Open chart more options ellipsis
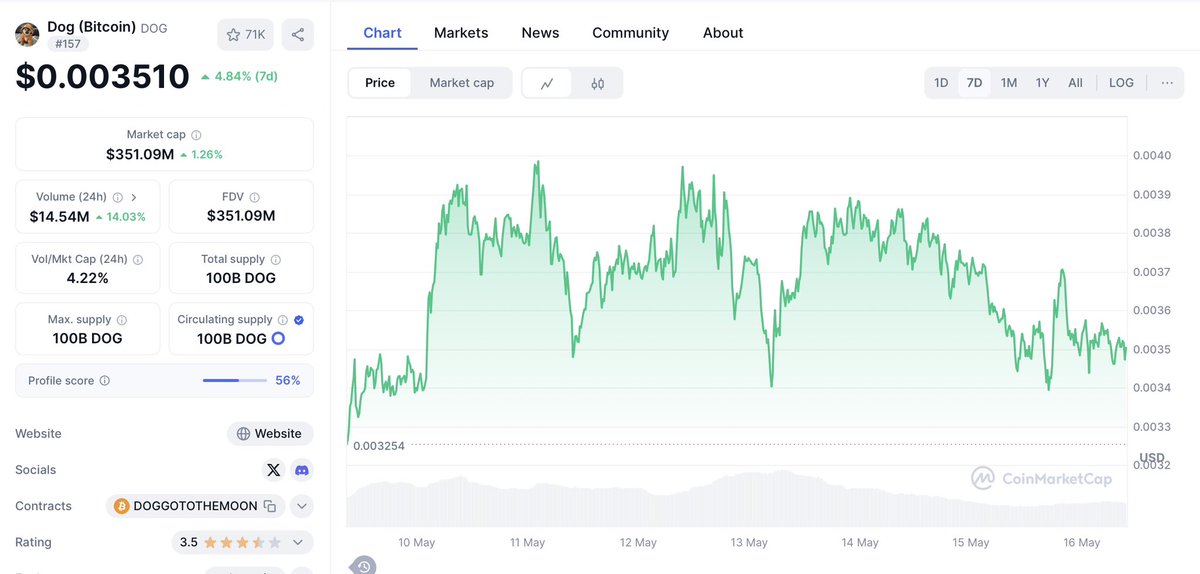1200x574 pixels. pos(1167,83)
